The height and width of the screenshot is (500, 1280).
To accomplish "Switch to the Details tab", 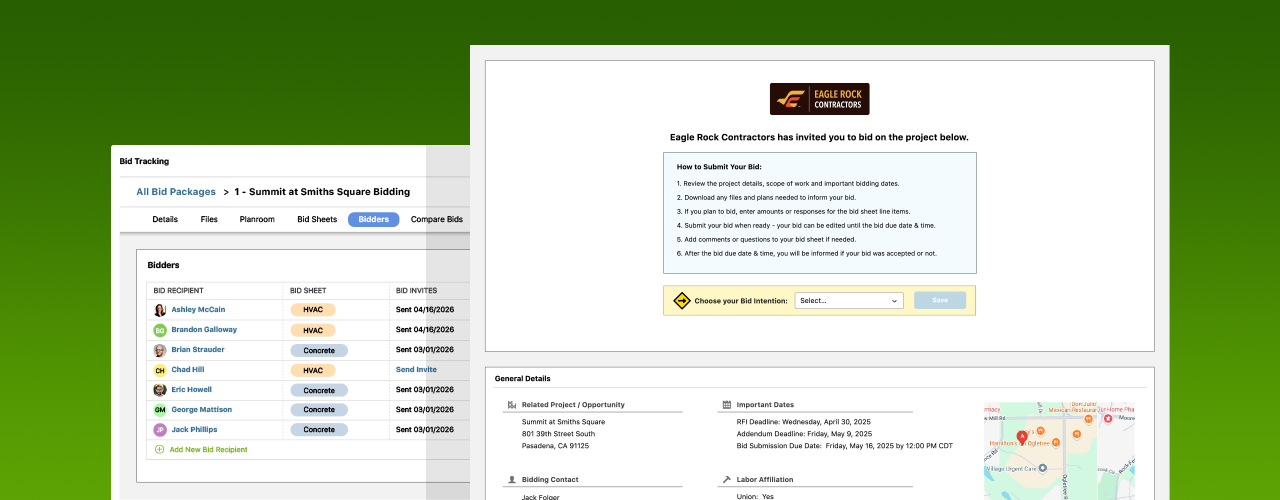I will [x=165, y=219].
